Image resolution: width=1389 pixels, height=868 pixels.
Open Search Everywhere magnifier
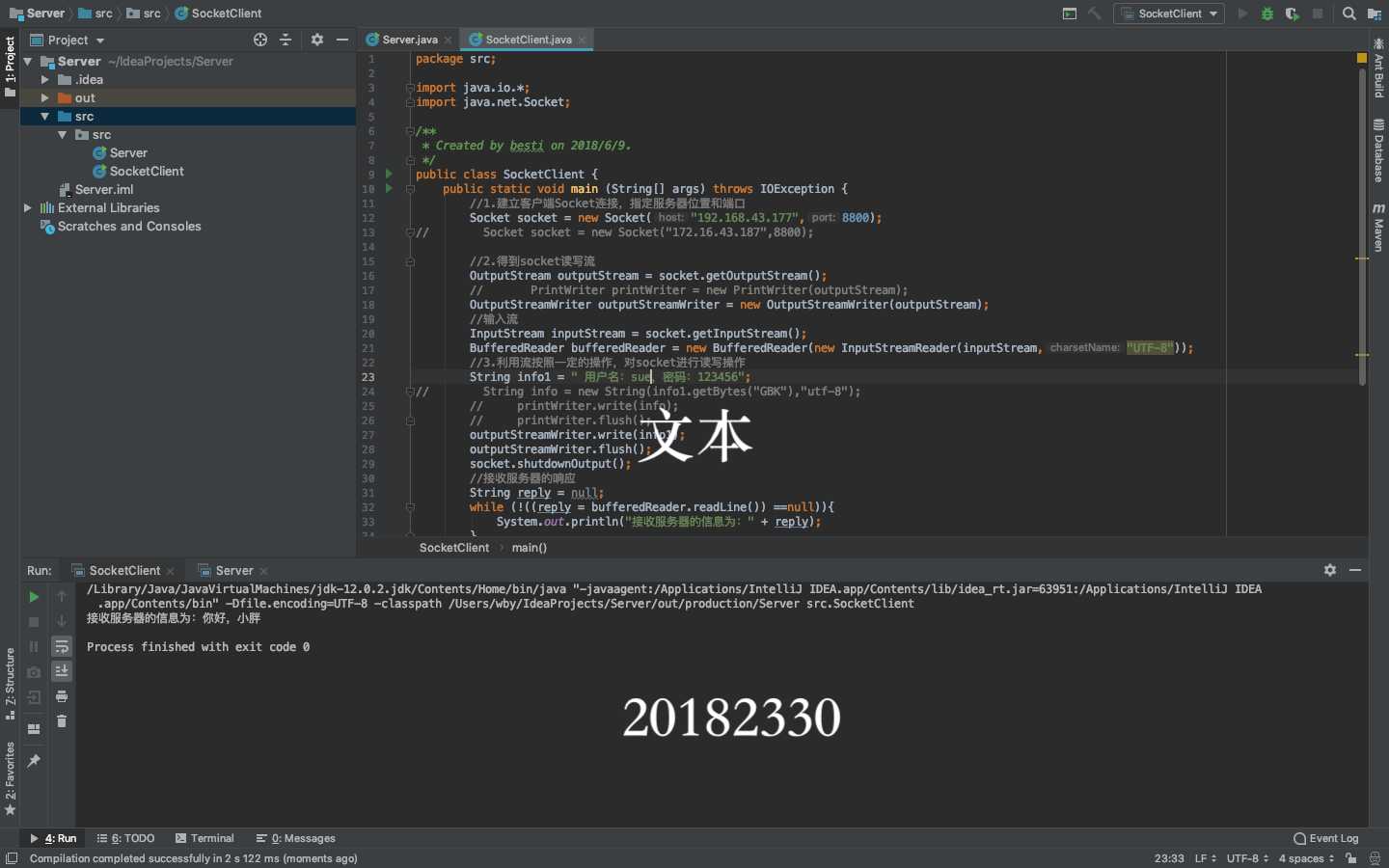(x=1349, y=14)
